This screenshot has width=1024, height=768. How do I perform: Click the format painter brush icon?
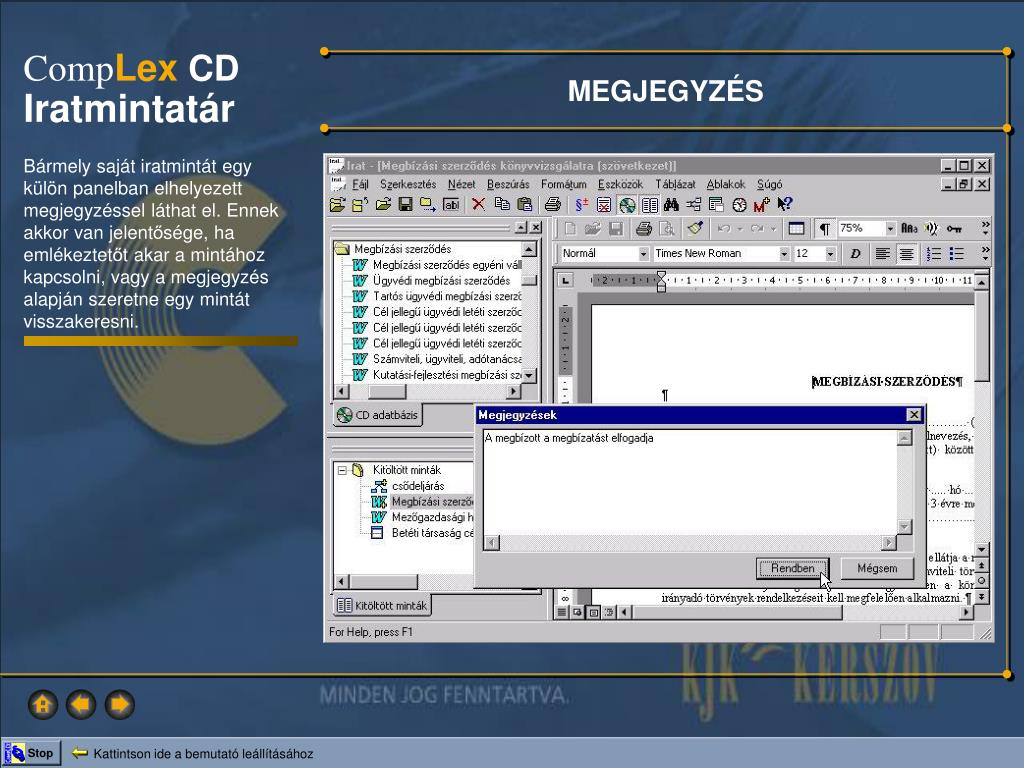pyautogui.click(x=695, y=228)
